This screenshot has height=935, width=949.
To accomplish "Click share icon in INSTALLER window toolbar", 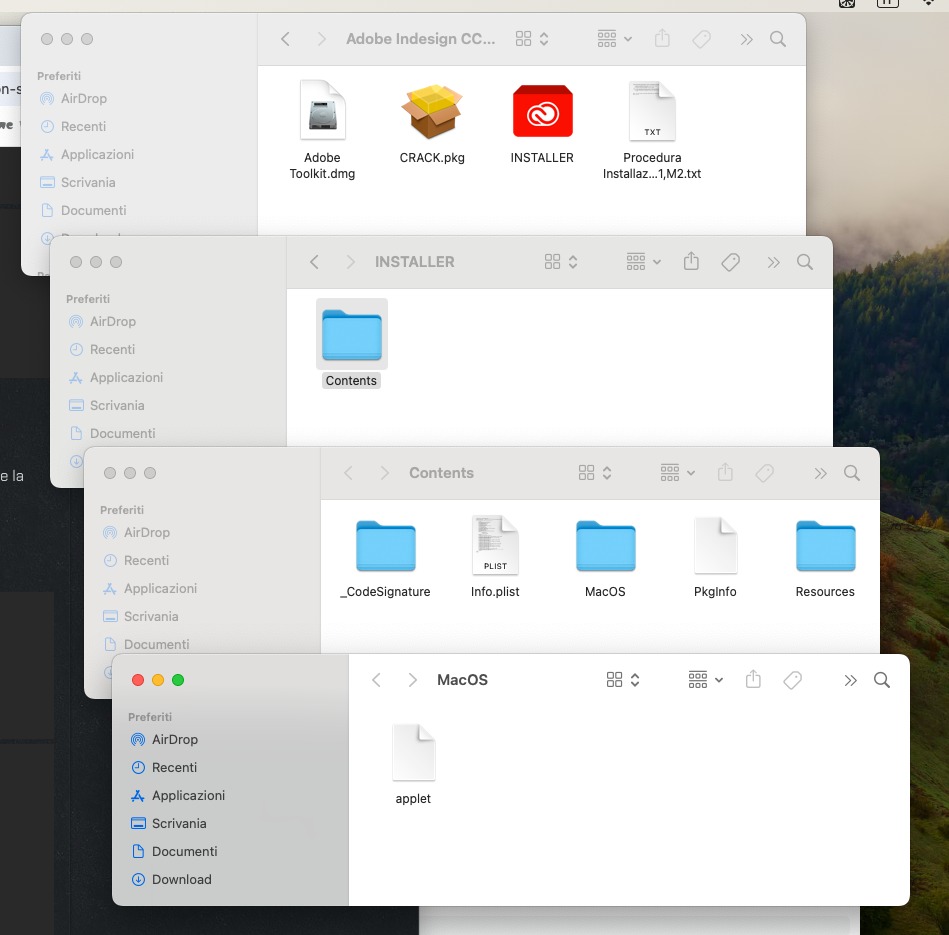I will click(x=691, y=261).
